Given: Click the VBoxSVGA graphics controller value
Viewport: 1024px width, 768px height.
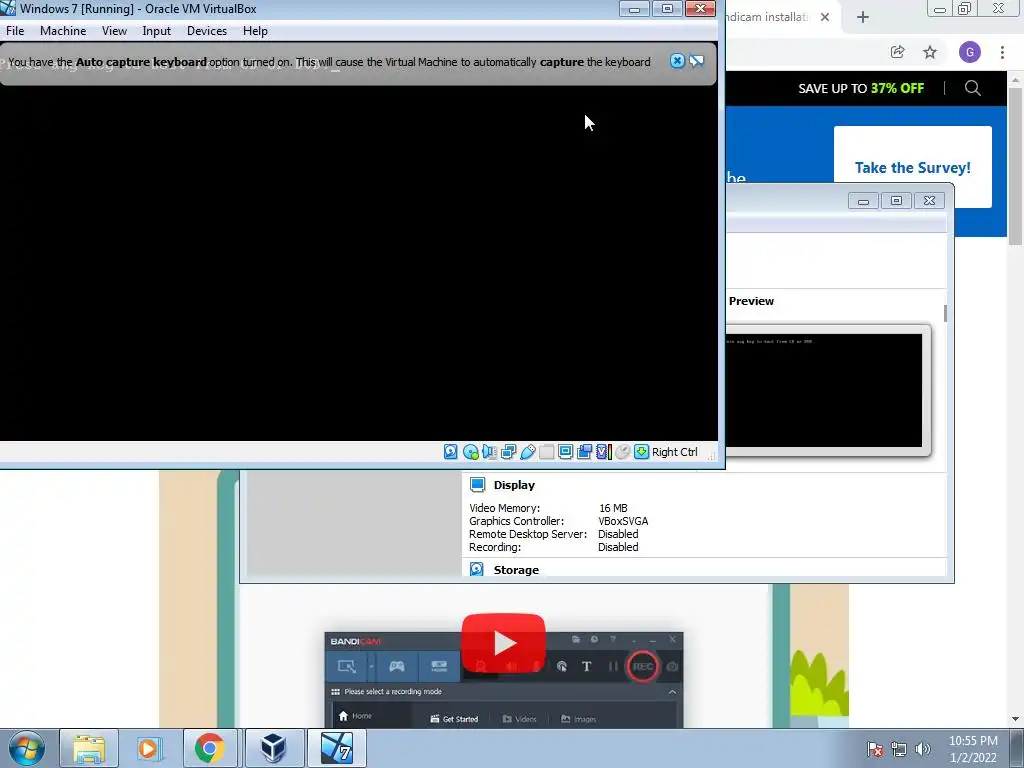Looking at the screenshot, I should (x=623, y=521).
